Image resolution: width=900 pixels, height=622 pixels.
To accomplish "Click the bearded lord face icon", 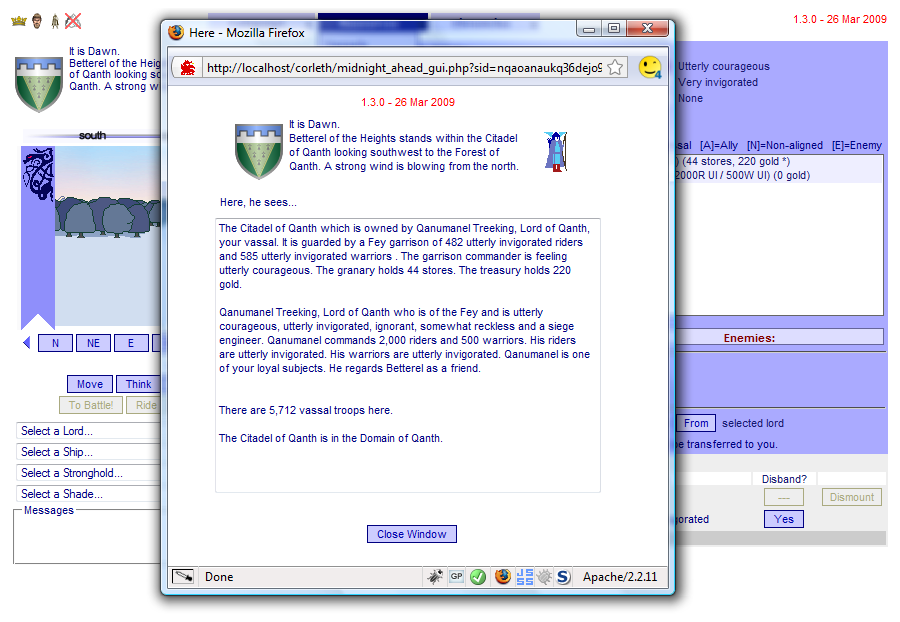I will pyautogui.click(x=37, y=20).
